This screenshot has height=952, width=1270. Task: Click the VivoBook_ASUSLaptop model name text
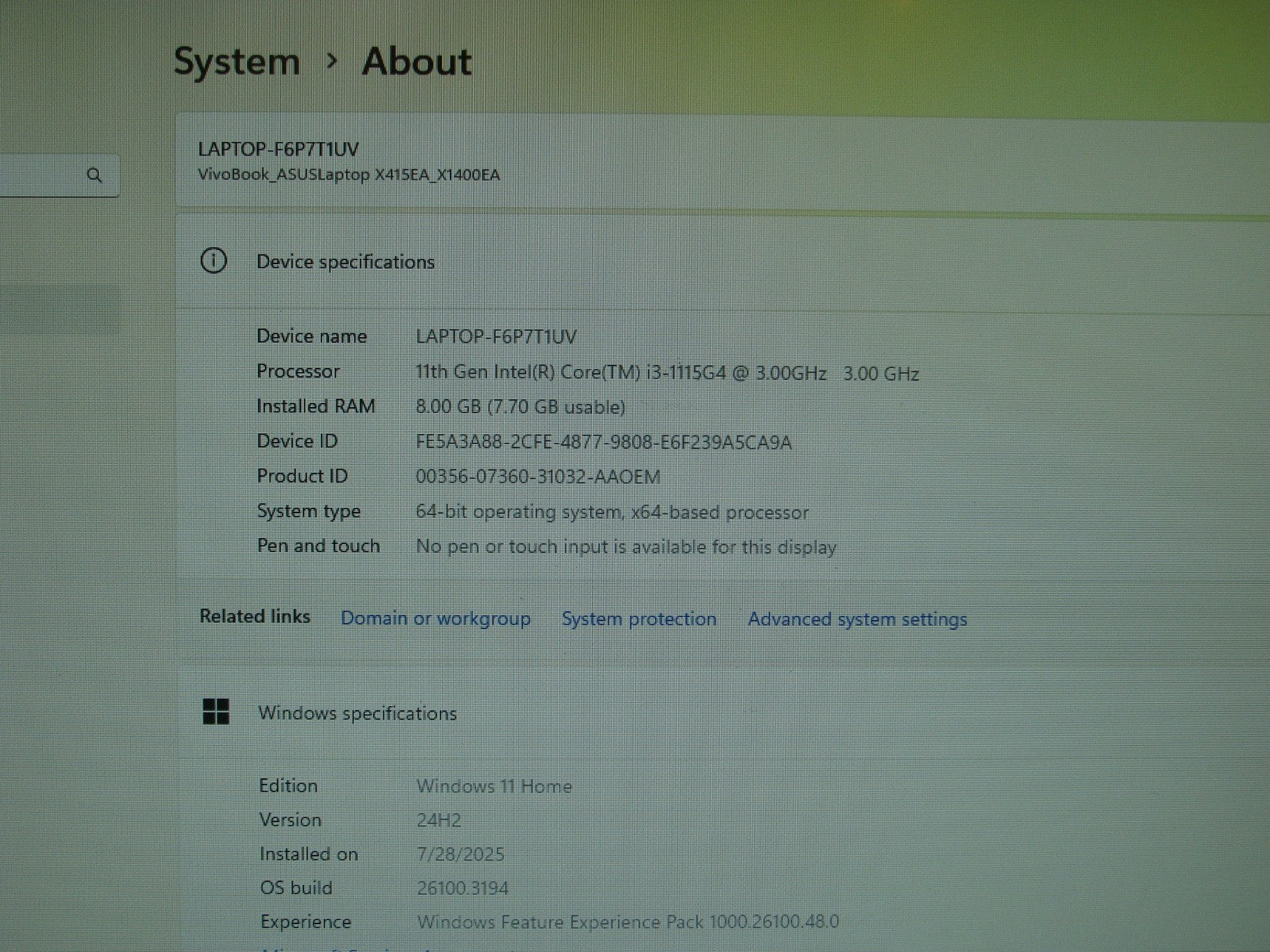349,175
